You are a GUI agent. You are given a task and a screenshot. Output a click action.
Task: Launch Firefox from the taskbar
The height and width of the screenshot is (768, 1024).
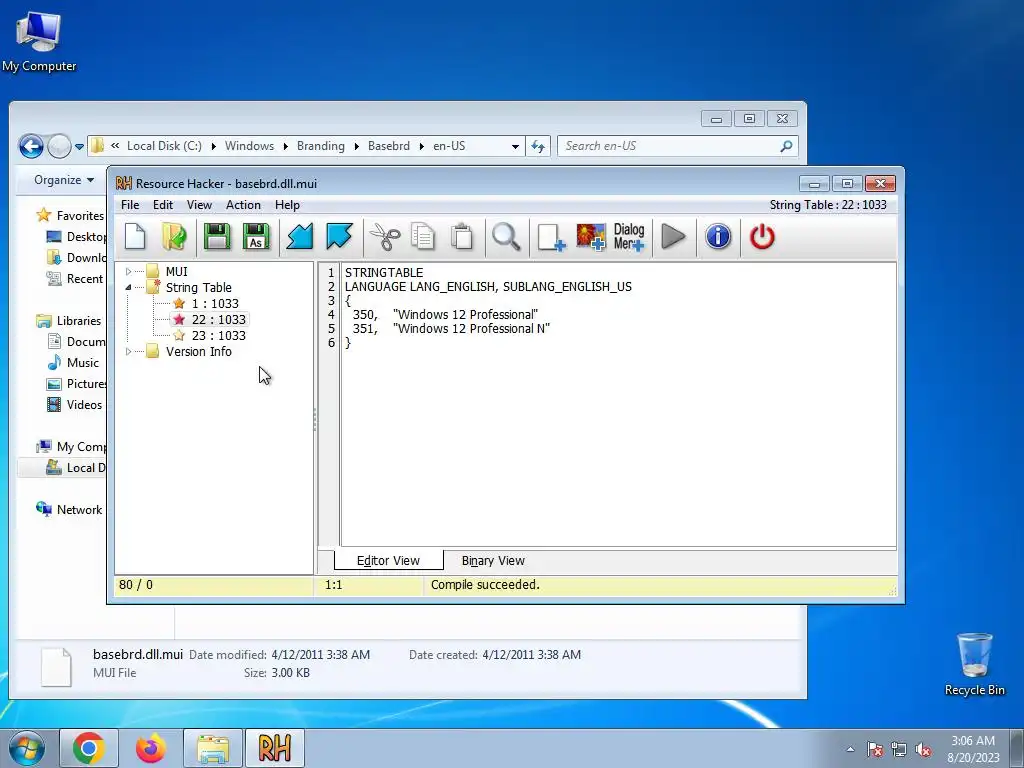[150, 748]
